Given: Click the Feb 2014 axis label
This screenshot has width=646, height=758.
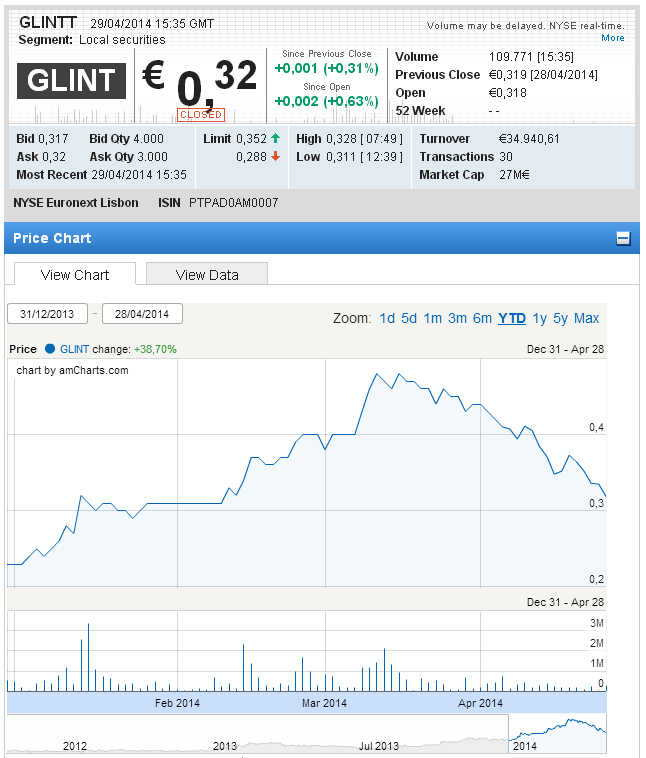Looking at the screenshot, I should [177, 703].
